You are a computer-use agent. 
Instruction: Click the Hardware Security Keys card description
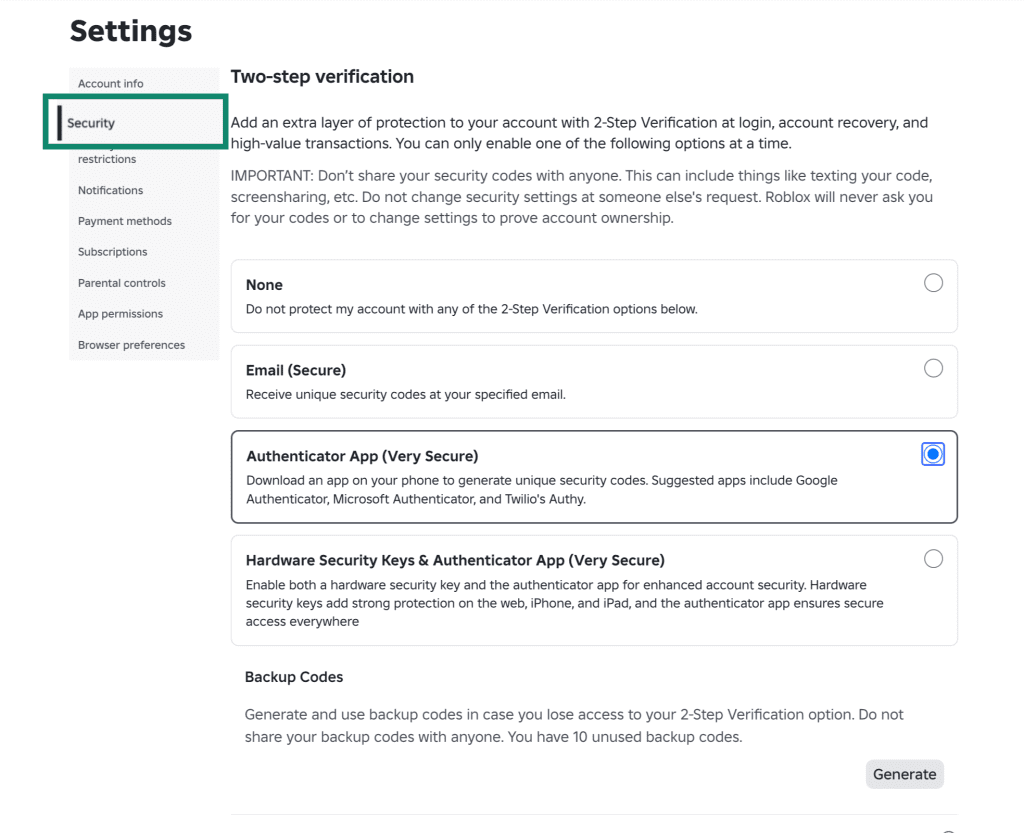click(564, 603)
